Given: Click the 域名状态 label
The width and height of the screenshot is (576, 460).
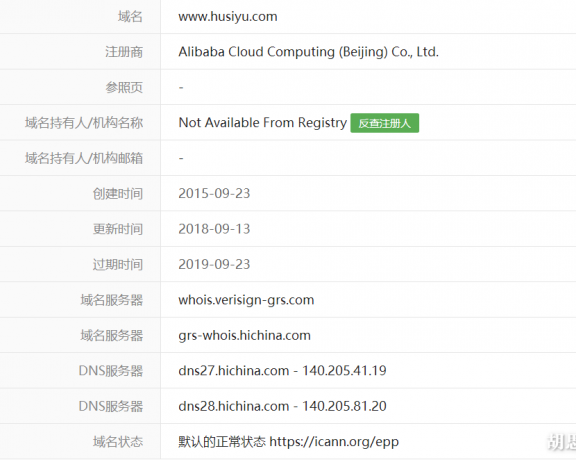Looking at the screenshot, I should [118, 442].
